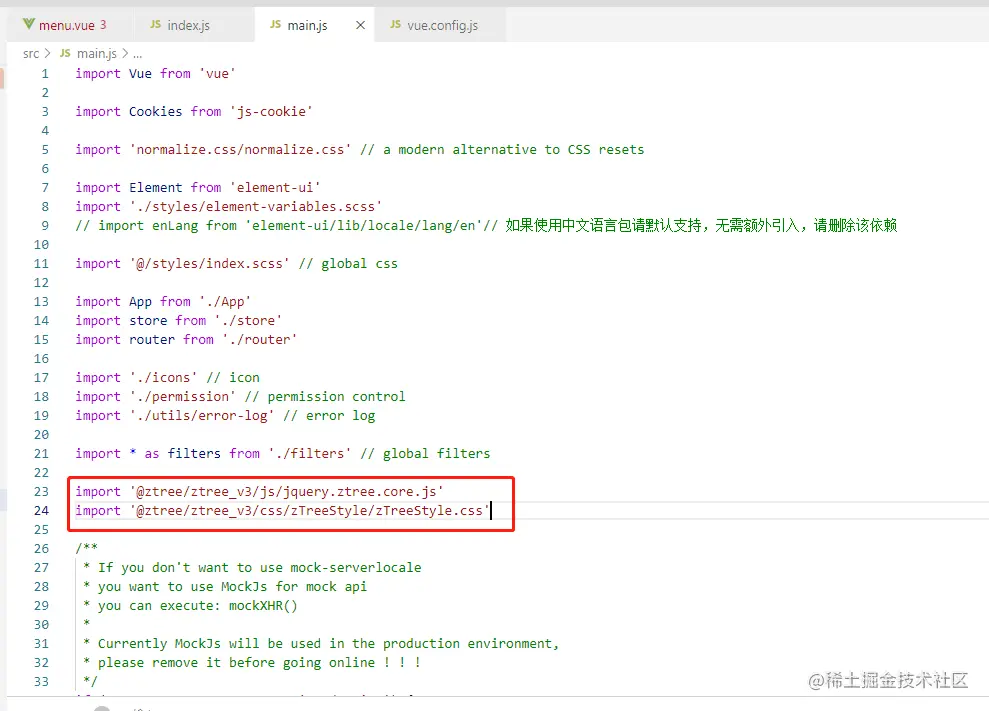Viewport: 989px width, 711px height.
Task: Click the 'js-cookie' import string
Action: point(271,112)
